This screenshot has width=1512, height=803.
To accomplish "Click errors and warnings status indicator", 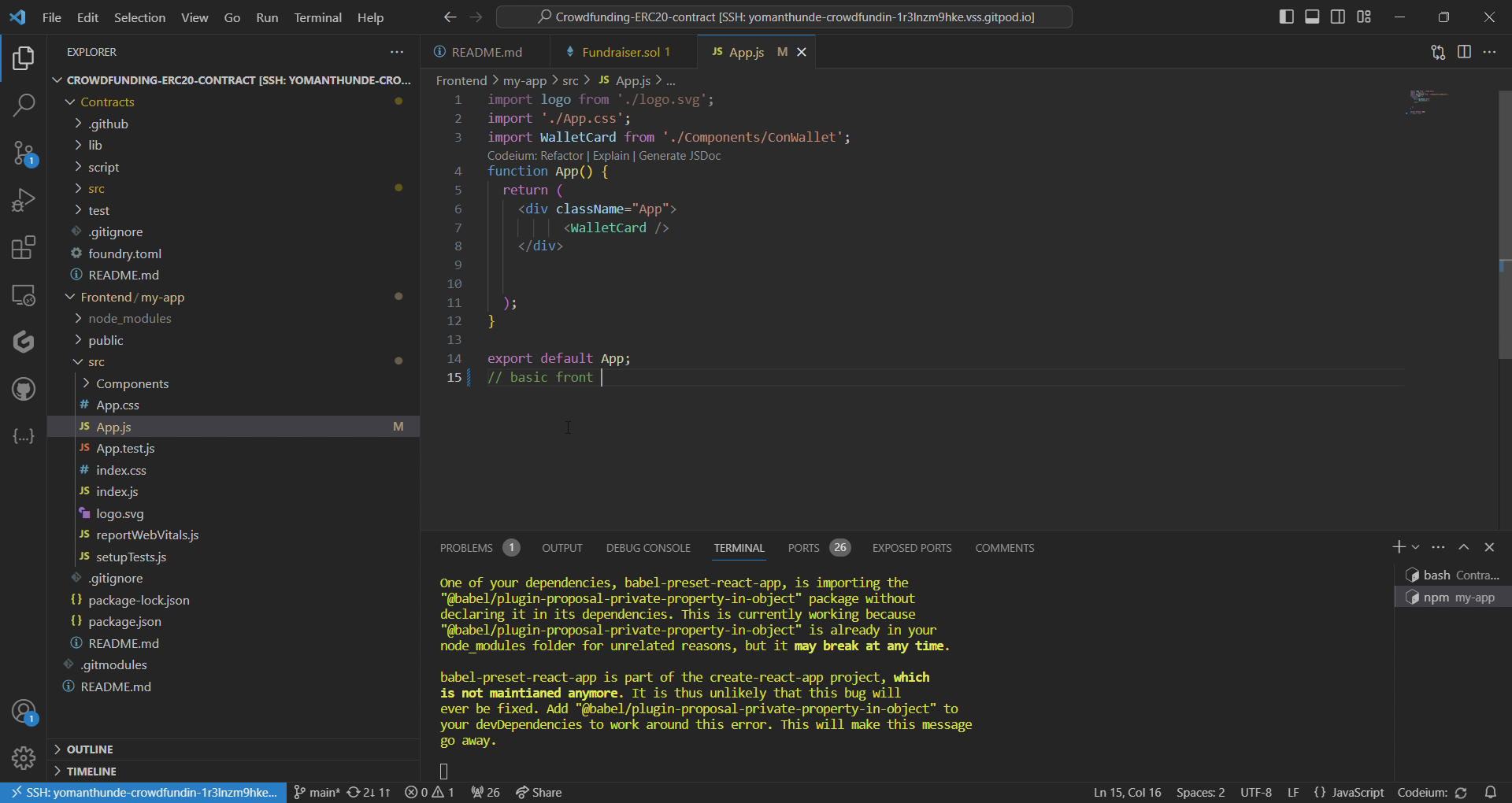I will (429, 792).
